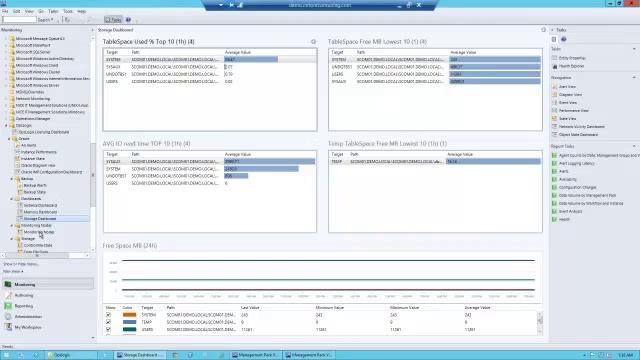
Task: Click Show or Hide Views link
Action: pos(21,264)
